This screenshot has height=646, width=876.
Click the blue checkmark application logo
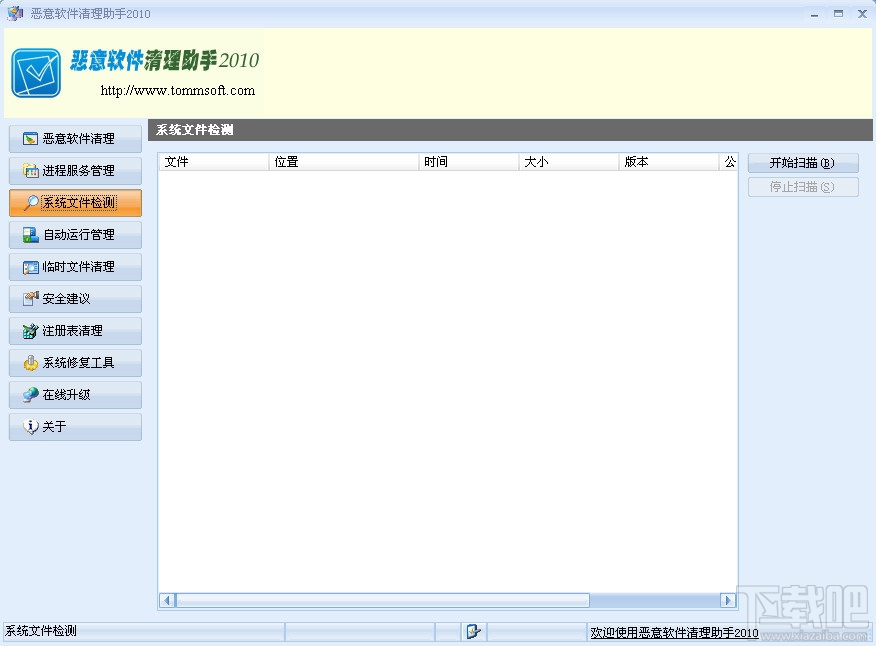pyautogui.click(x=36, y=73)
